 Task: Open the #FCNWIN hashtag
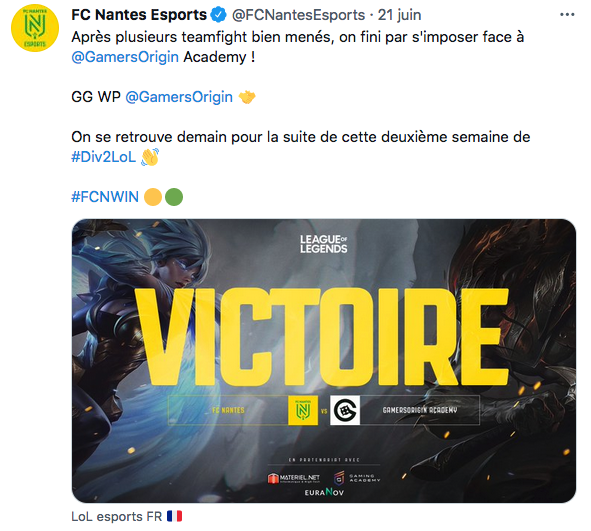click(105, 197)
